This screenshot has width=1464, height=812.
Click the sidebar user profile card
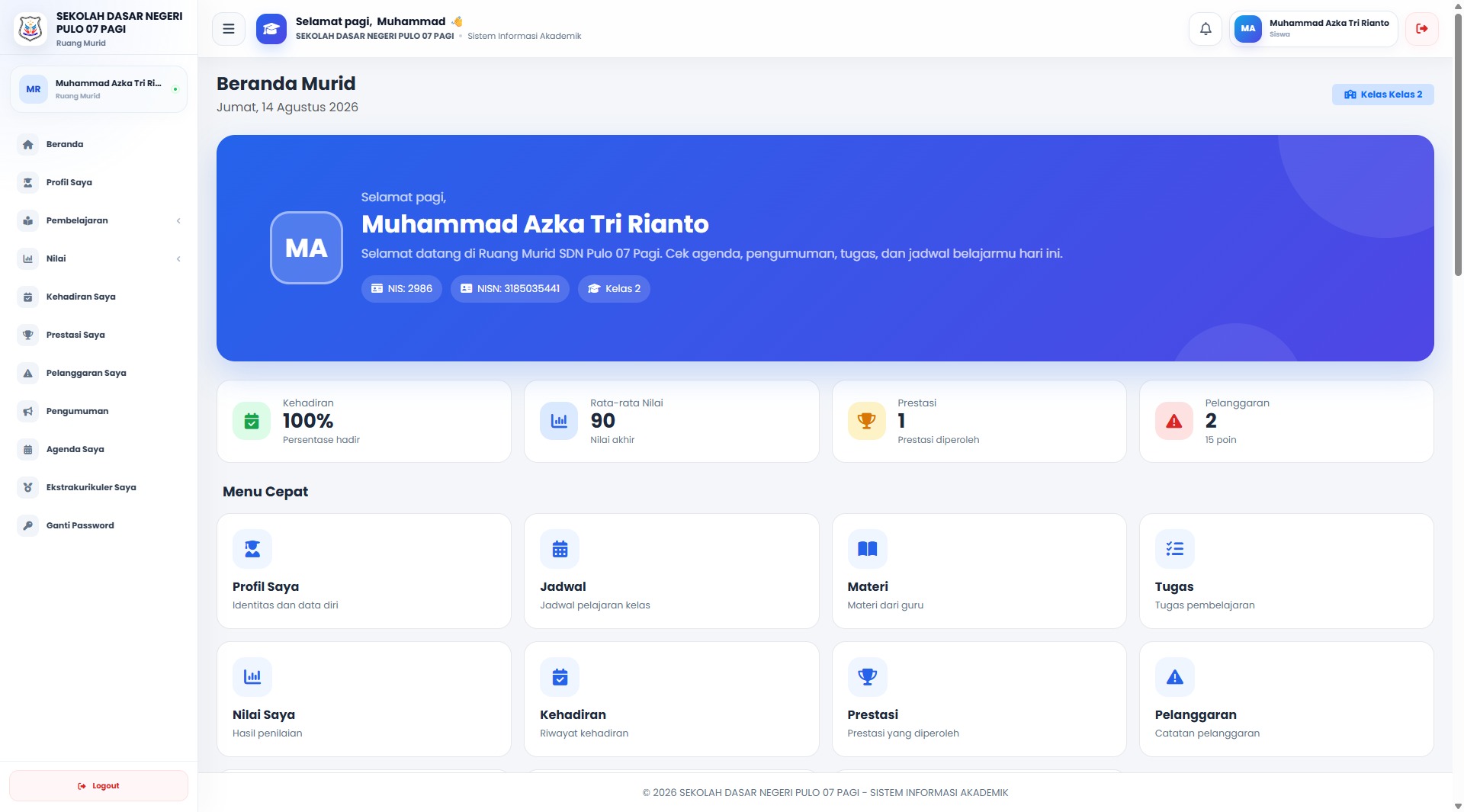[x=98, y=89]
